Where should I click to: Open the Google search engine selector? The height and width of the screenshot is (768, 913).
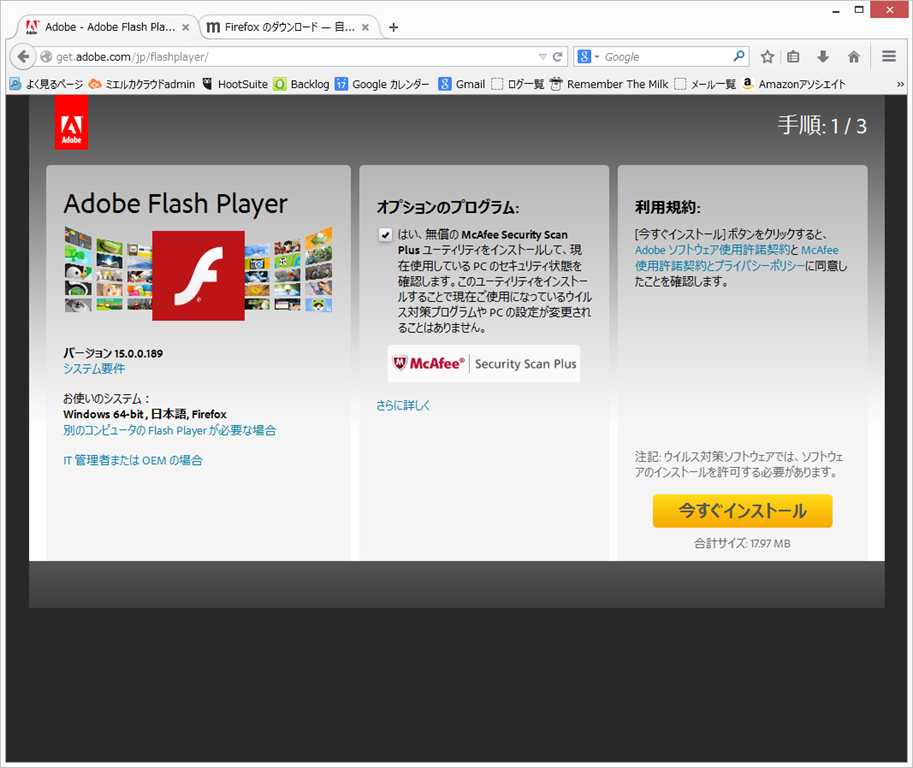[x=588, y=56]
